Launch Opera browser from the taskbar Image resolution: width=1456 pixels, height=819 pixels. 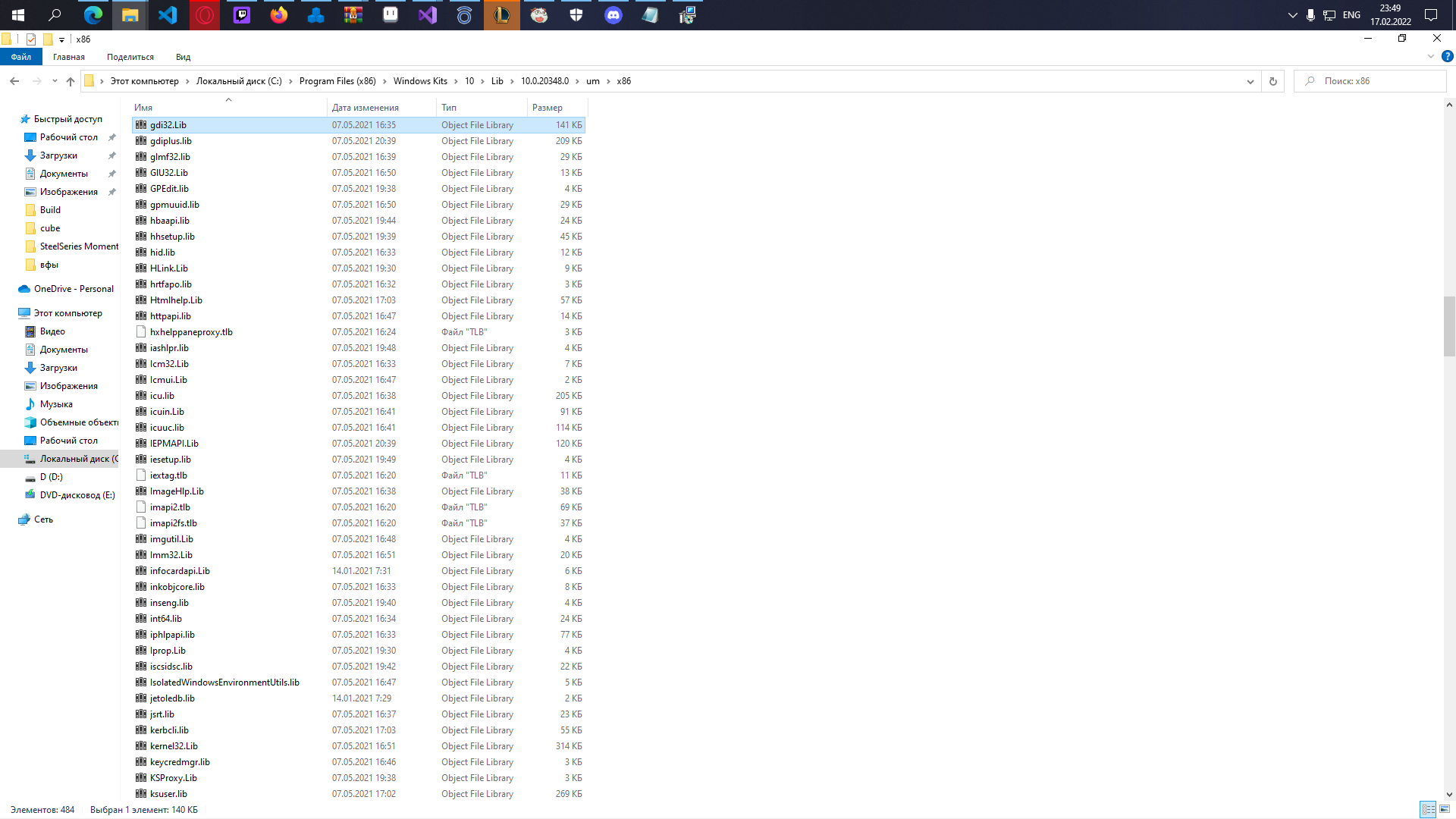pyautogui.click(x=205, y=15)
